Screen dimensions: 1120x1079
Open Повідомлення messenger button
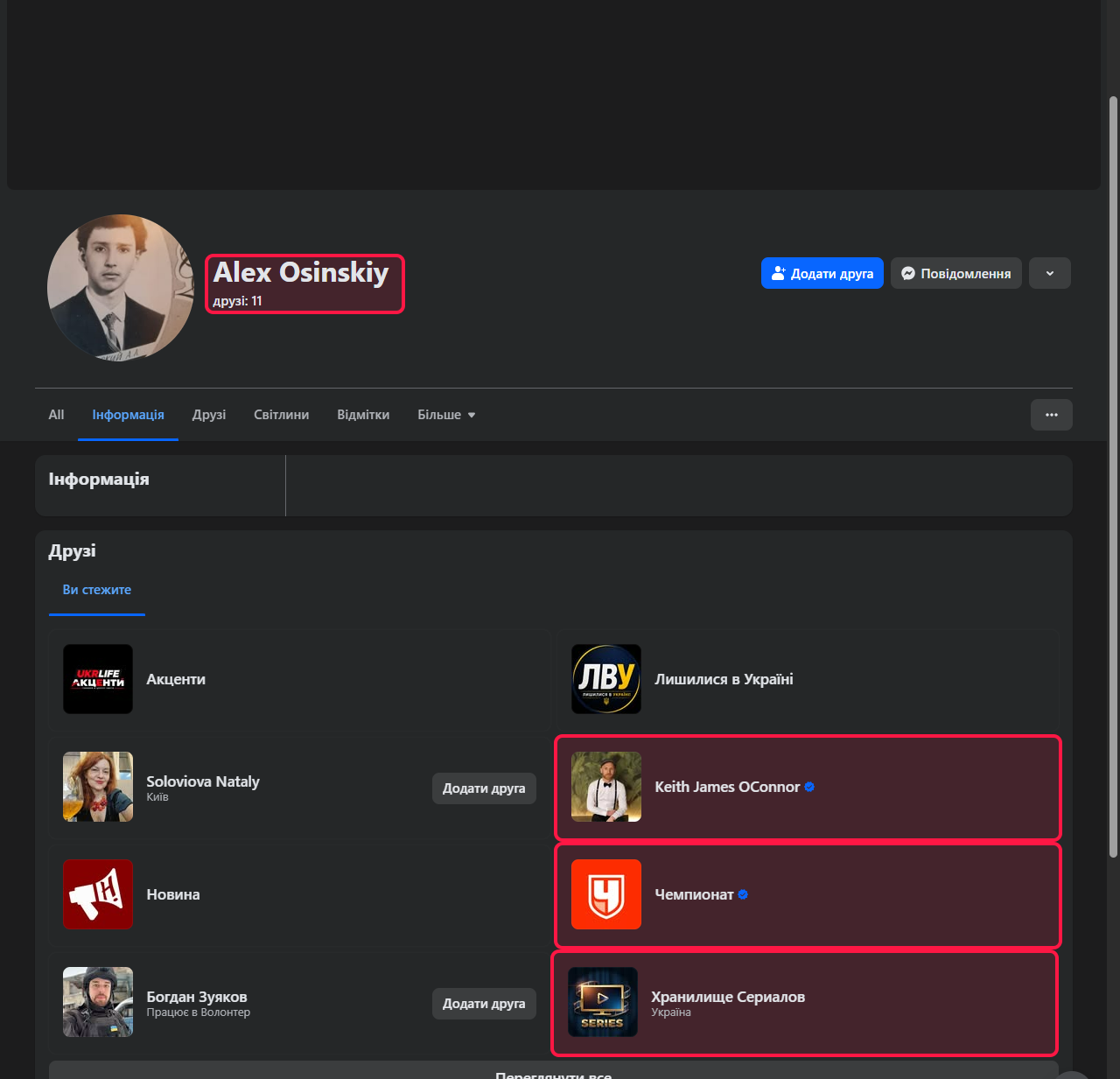pyautogui.click(x=956, y=273)
